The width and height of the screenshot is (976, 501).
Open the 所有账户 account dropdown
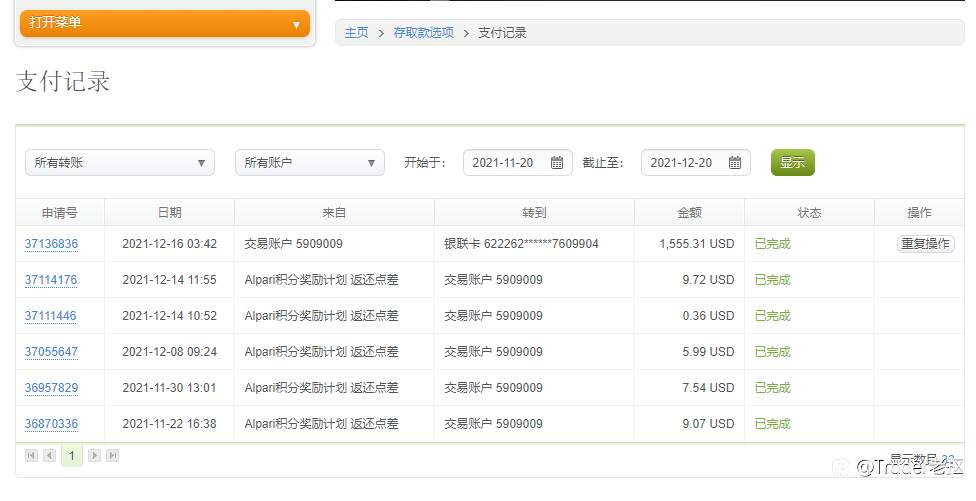[x=310, y=162]
